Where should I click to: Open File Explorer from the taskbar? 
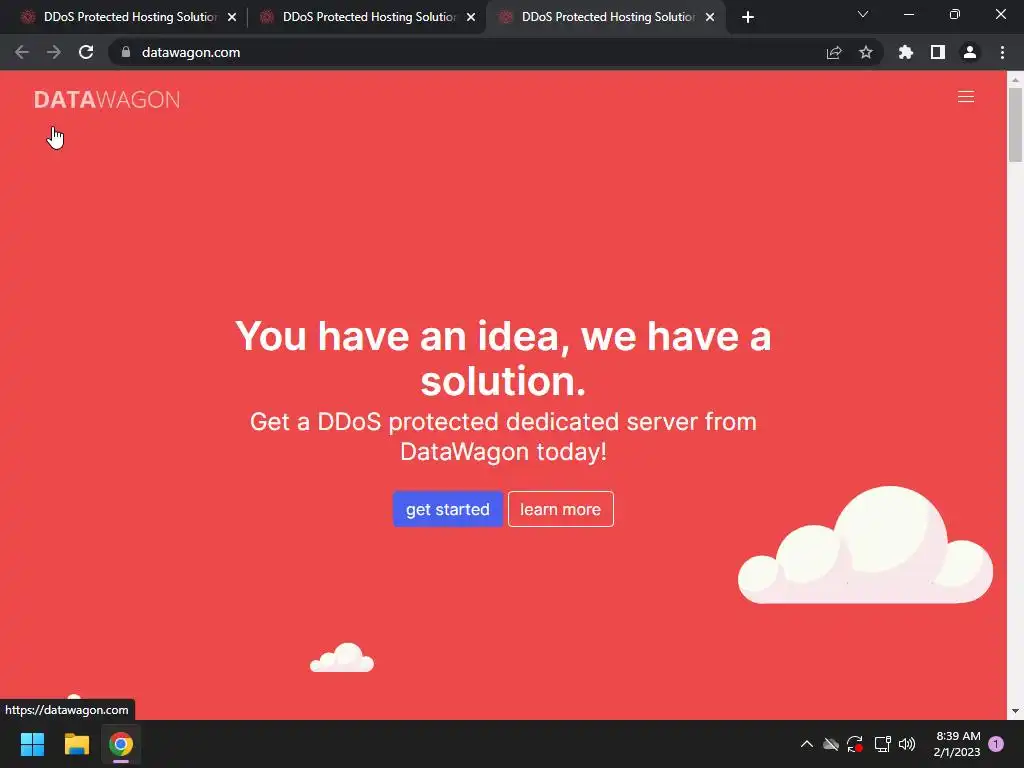pos(76,744)
